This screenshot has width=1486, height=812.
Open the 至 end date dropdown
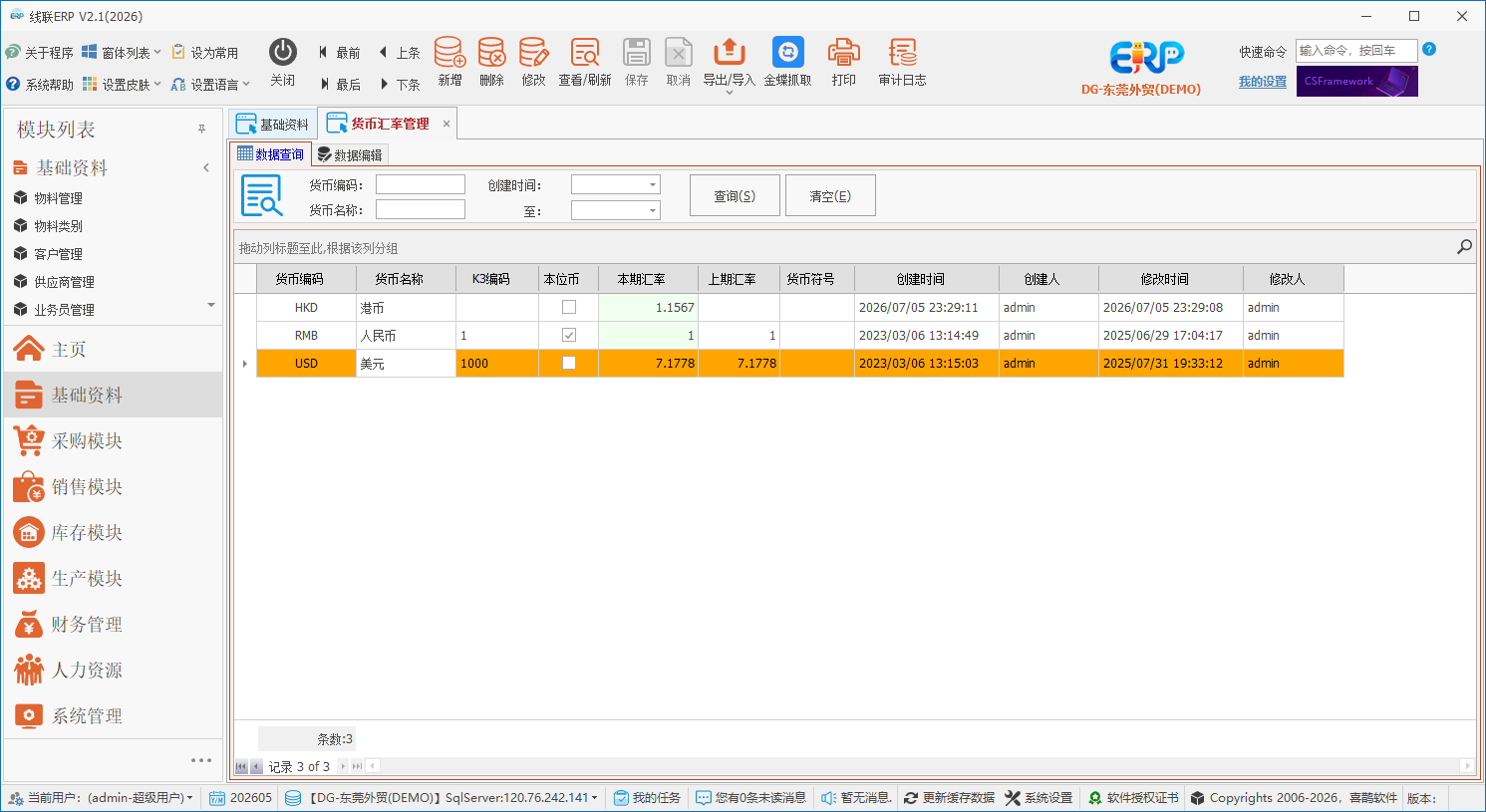(653, 210)
